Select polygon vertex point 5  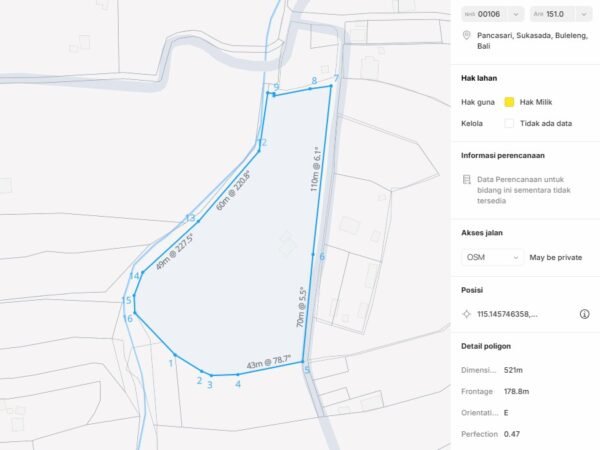tap(303, 362)
